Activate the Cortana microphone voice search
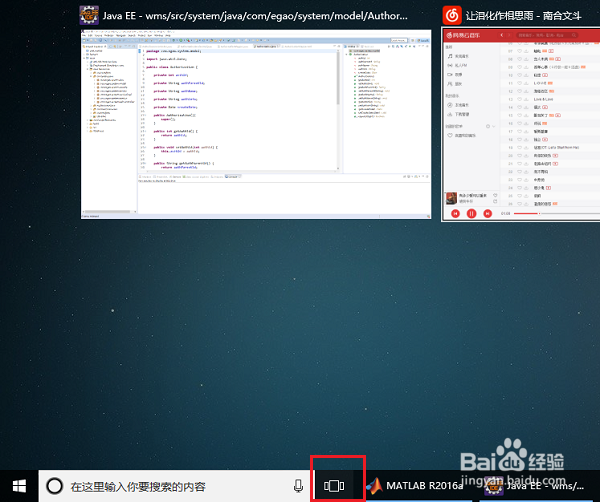The image size is (600, 502). (298, 486)
